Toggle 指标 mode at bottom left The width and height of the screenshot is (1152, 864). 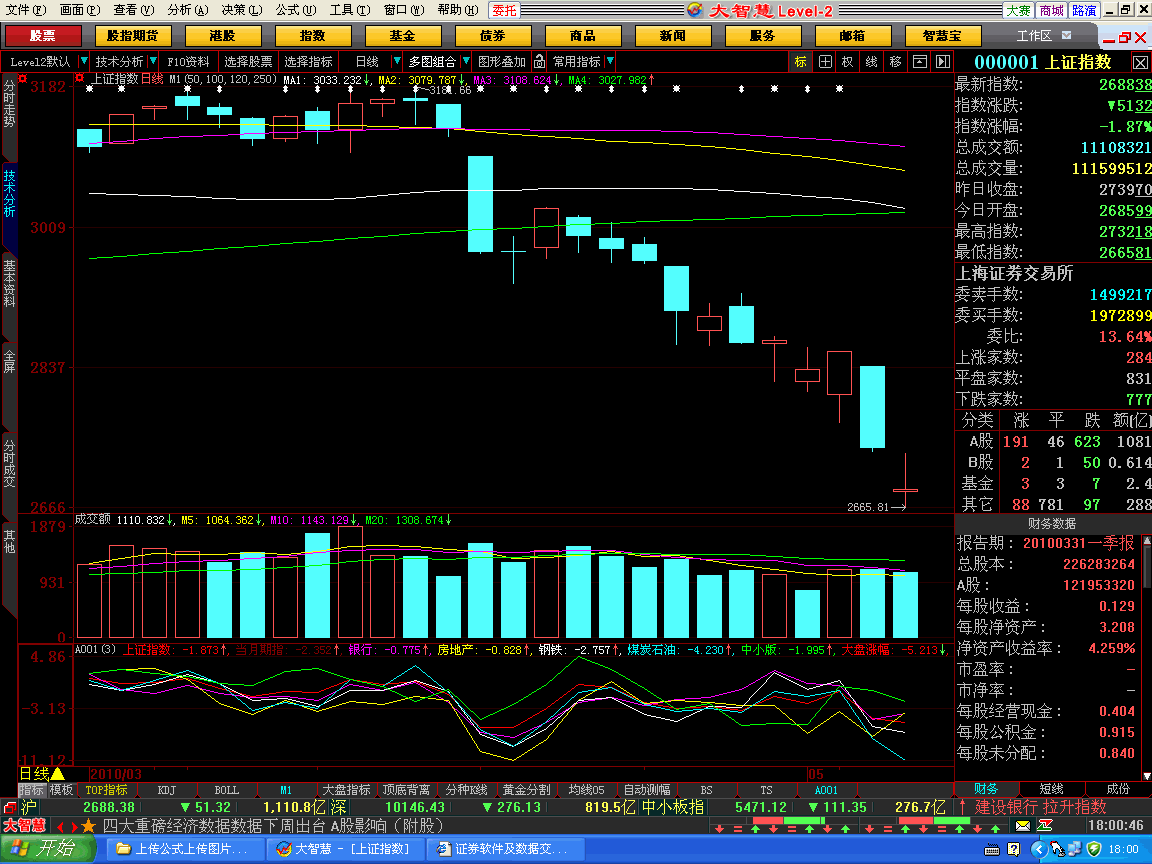32,790
